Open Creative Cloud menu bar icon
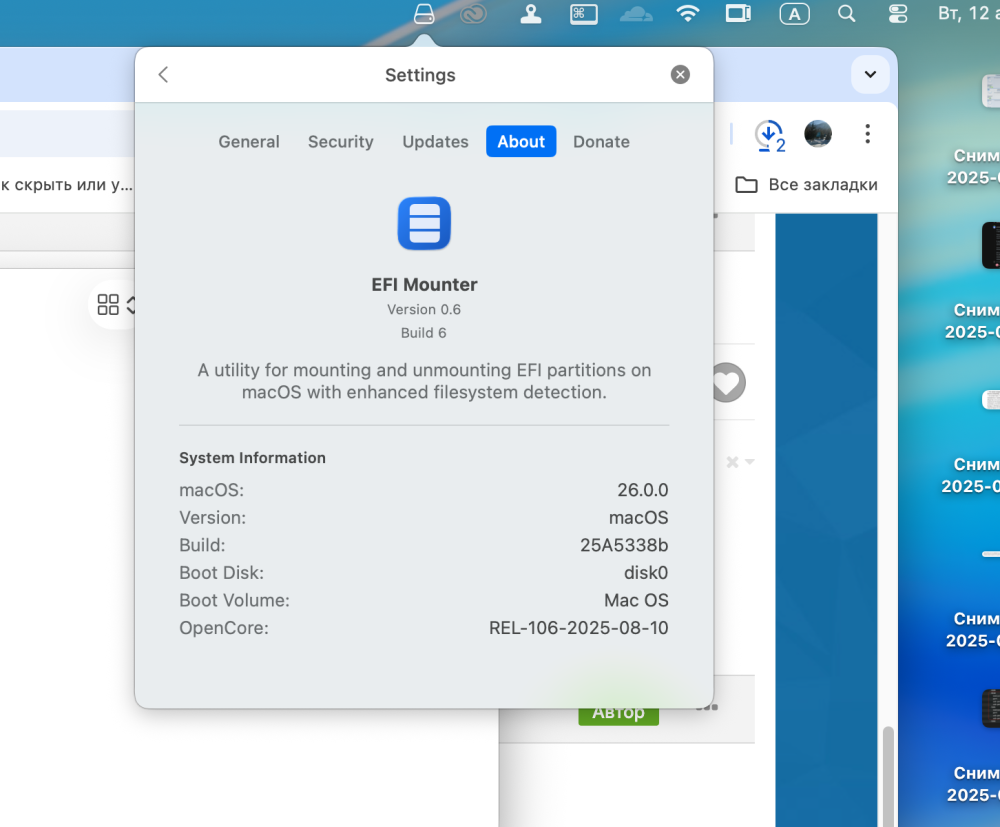Viewport: 1000px width, 827px height. click(473, 13)
